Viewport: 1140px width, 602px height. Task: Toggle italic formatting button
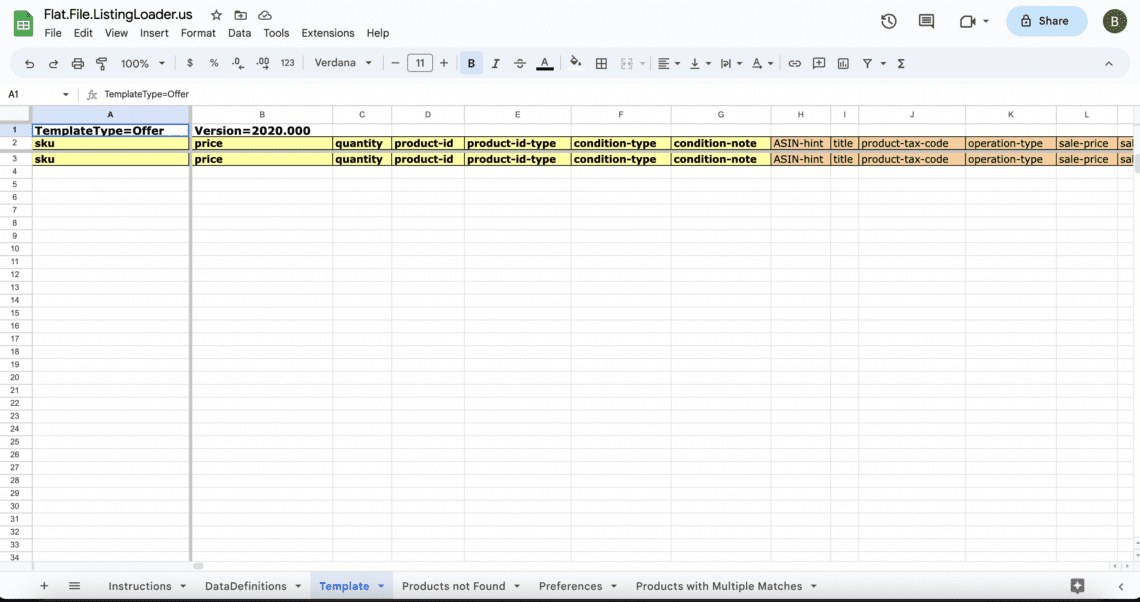tap(495, 63)
